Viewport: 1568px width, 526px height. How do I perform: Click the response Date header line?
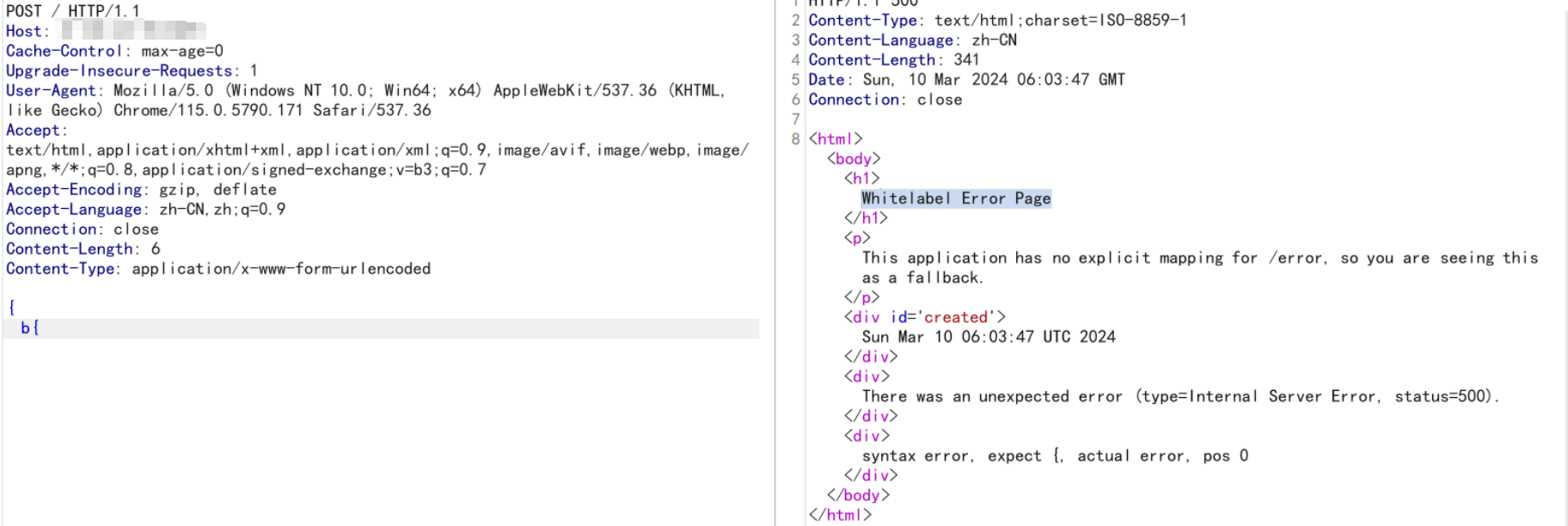point(965,80)
